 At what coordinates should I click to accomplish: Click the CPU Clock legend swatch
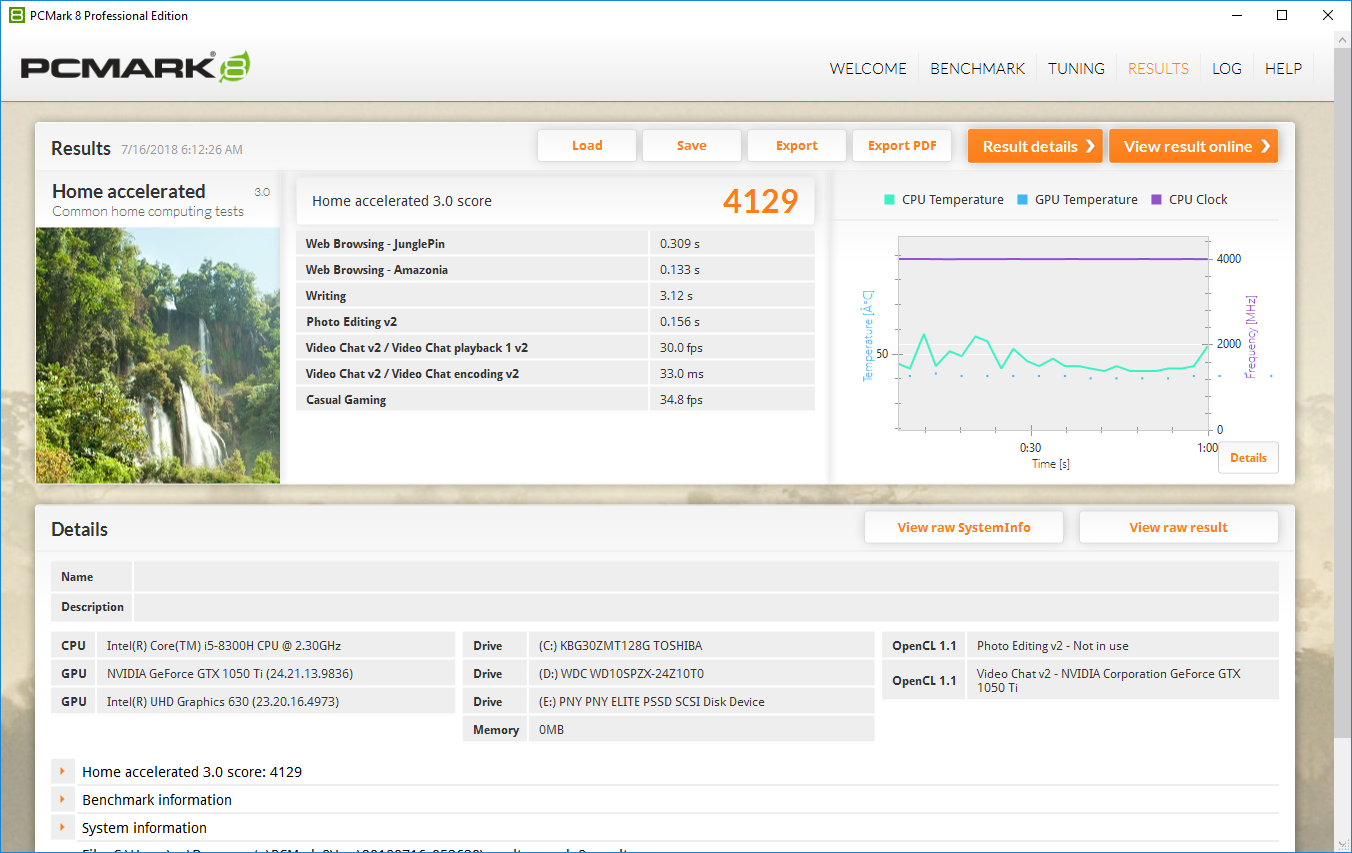tap(1156, 199)
